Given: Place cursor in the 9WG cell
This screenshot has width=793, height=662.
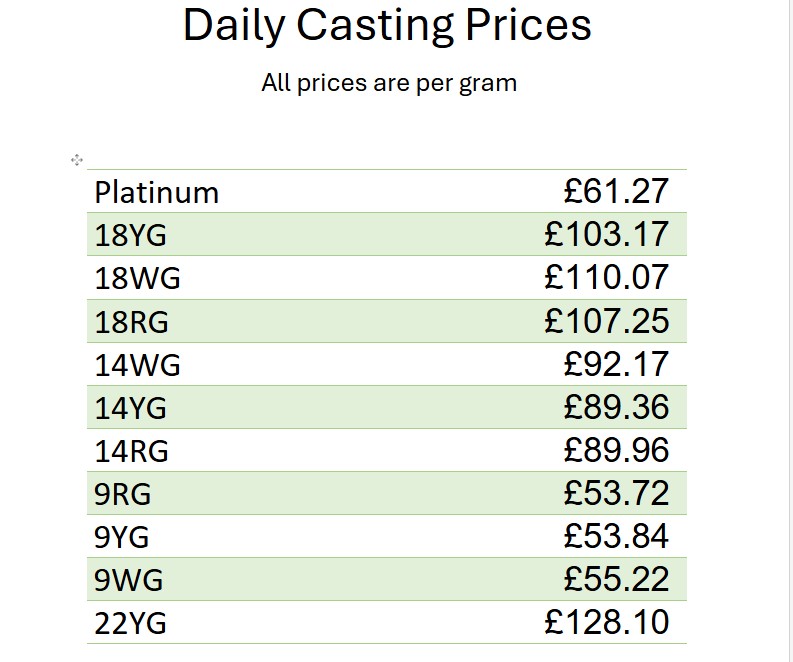Looking at the screenshot, I should click(129, 580).
